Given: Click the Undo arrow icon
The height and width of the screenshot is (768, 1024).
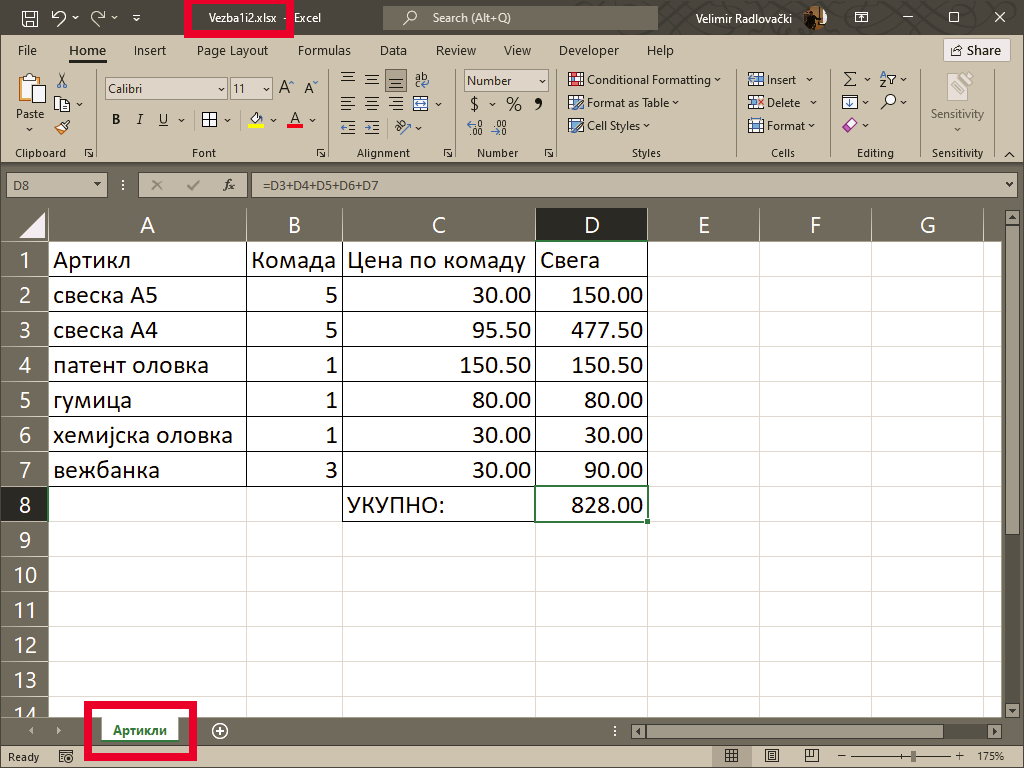Looking at the screenshot, I should [58, 18].
